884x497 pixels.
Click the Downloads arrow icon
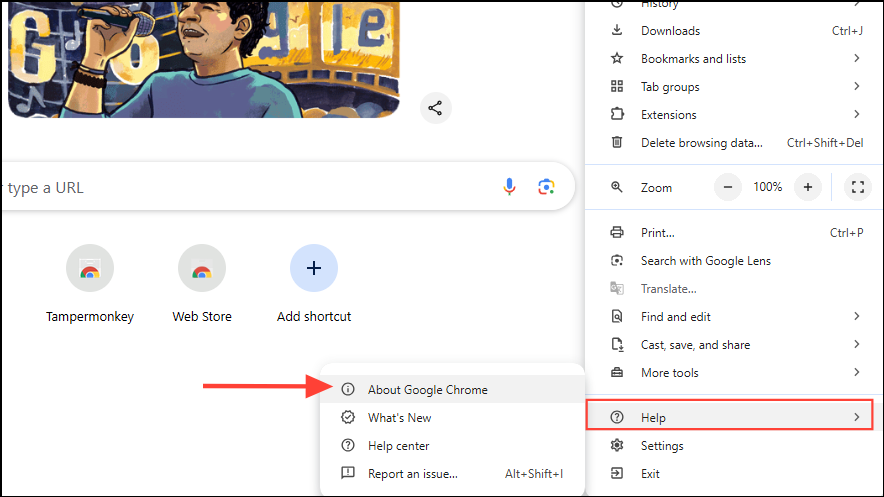pyautogui.click(x=617, y=30)
